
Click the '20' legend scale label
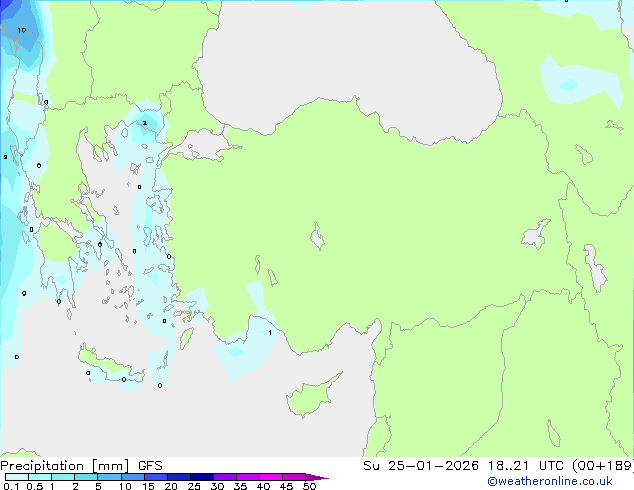[x=171, y=486]
